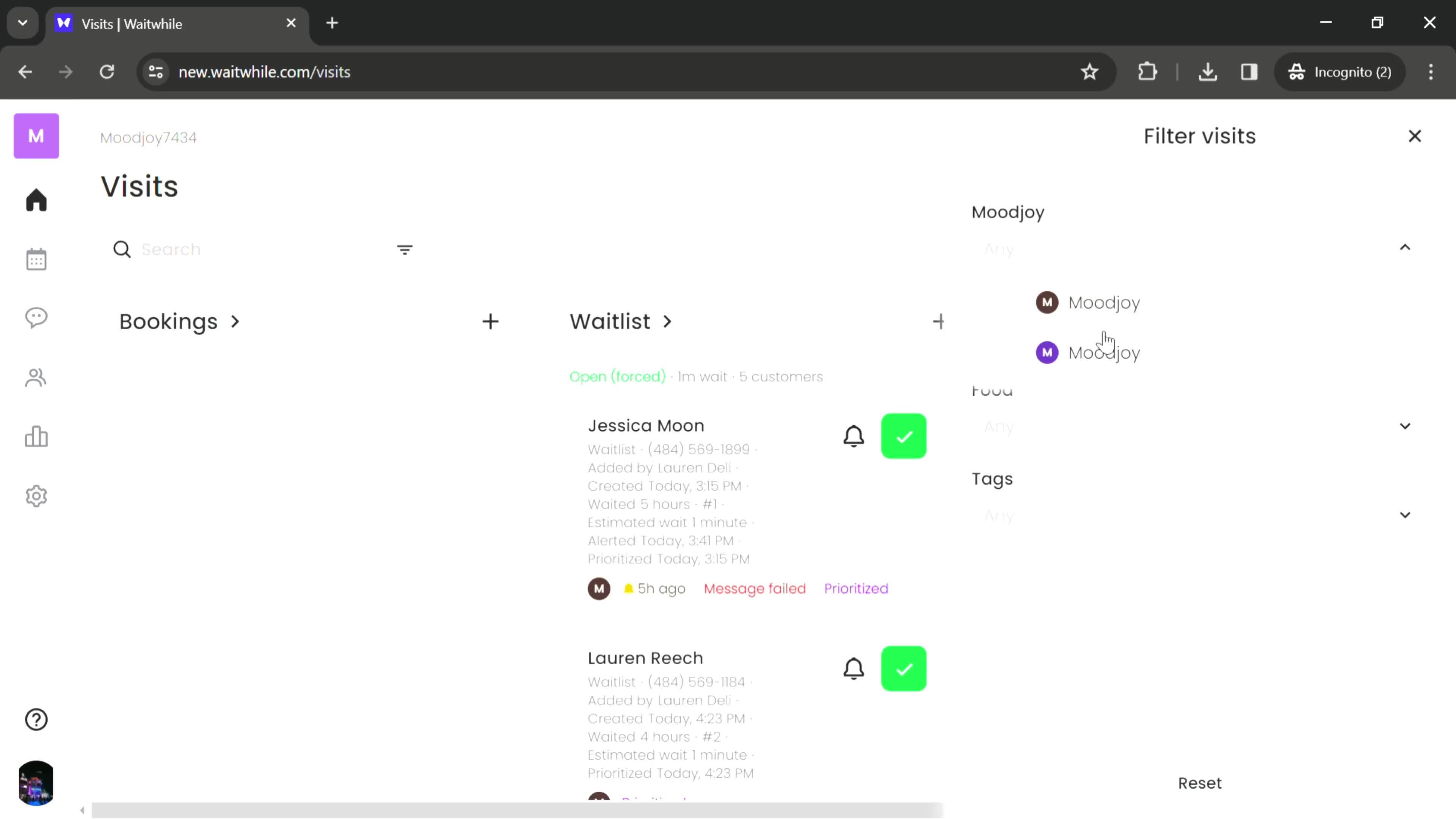1456x819 pixels.
Task: Click the Home/Dashboard navigation icon
Action: pos(36,200)
